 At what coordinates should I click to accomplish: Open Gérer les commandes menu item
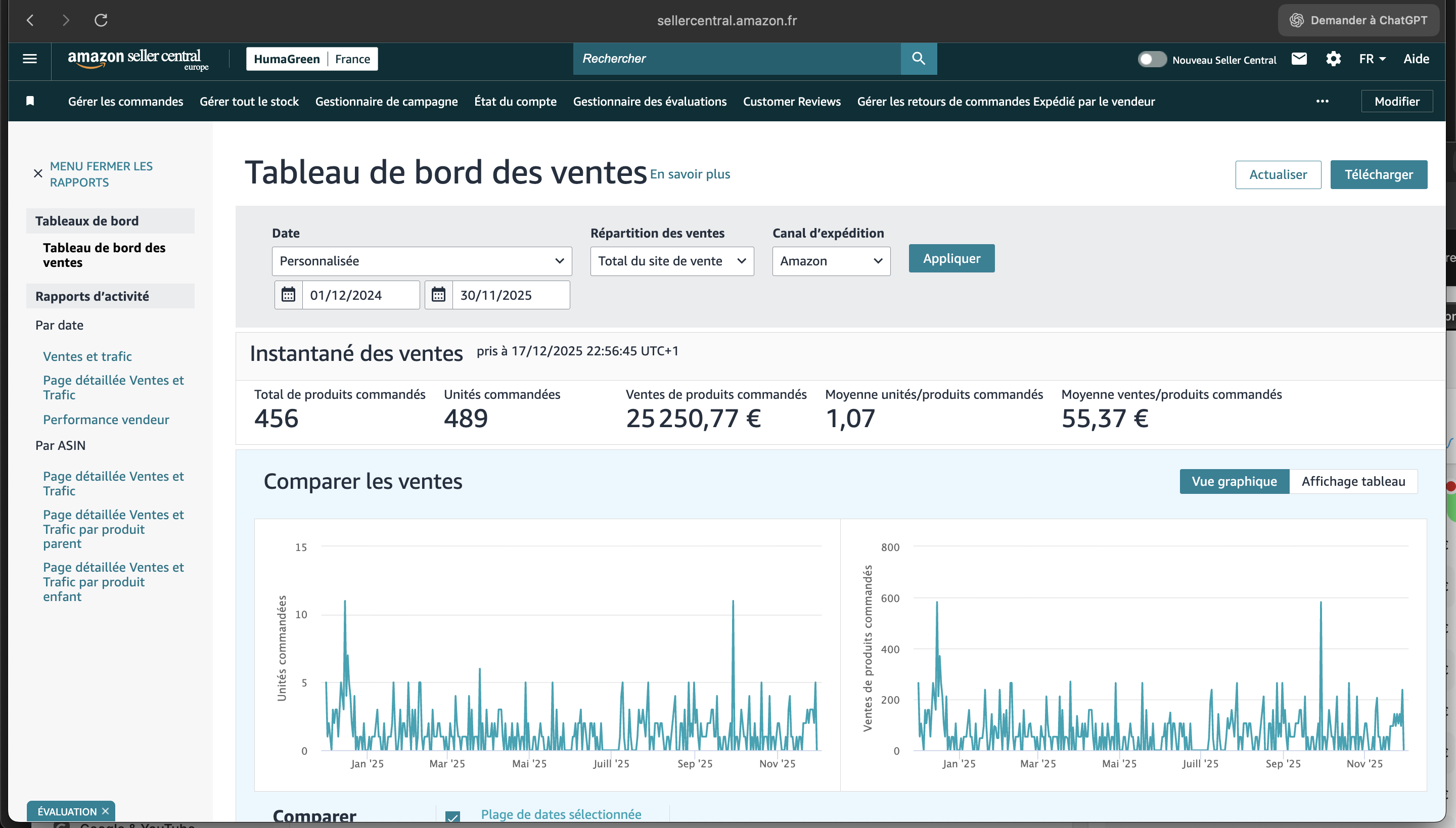coord(126,101)
